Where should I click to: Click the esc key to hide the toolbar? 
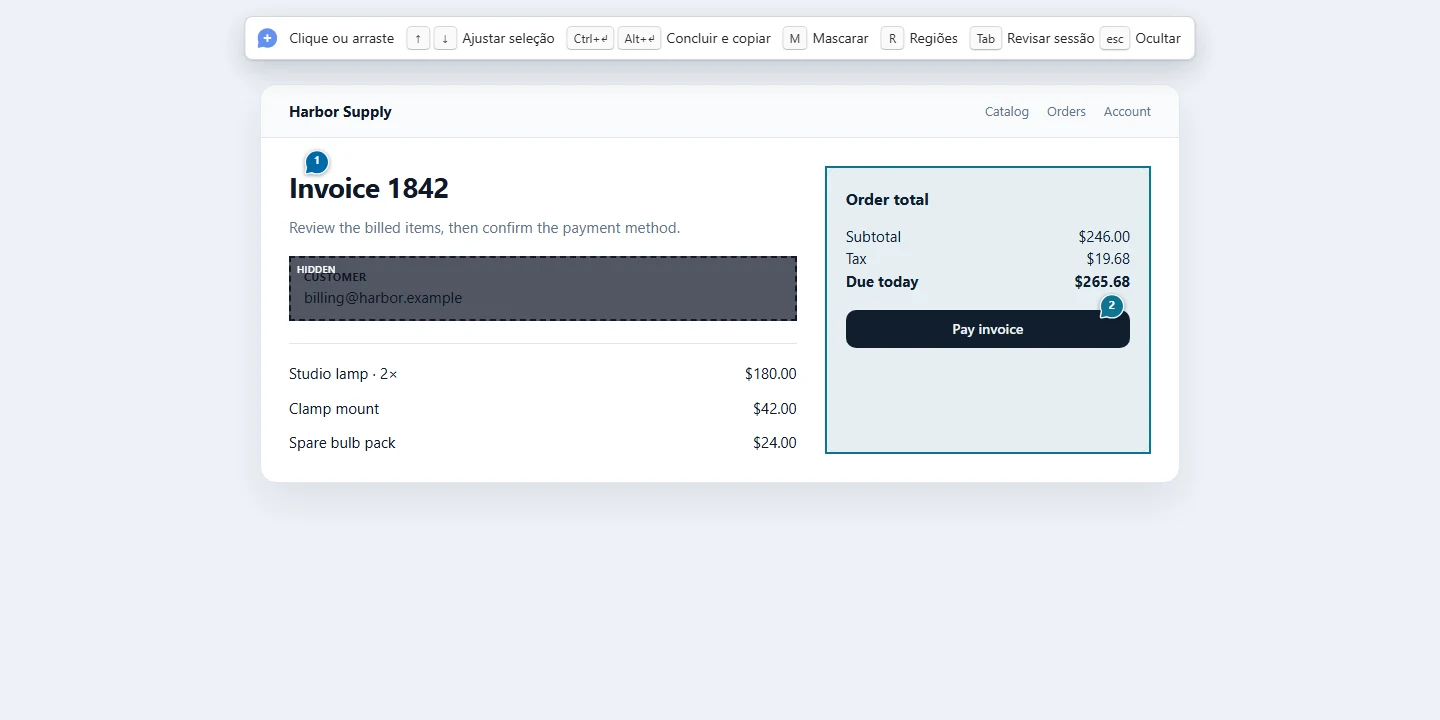click(x=1115, y=38)
